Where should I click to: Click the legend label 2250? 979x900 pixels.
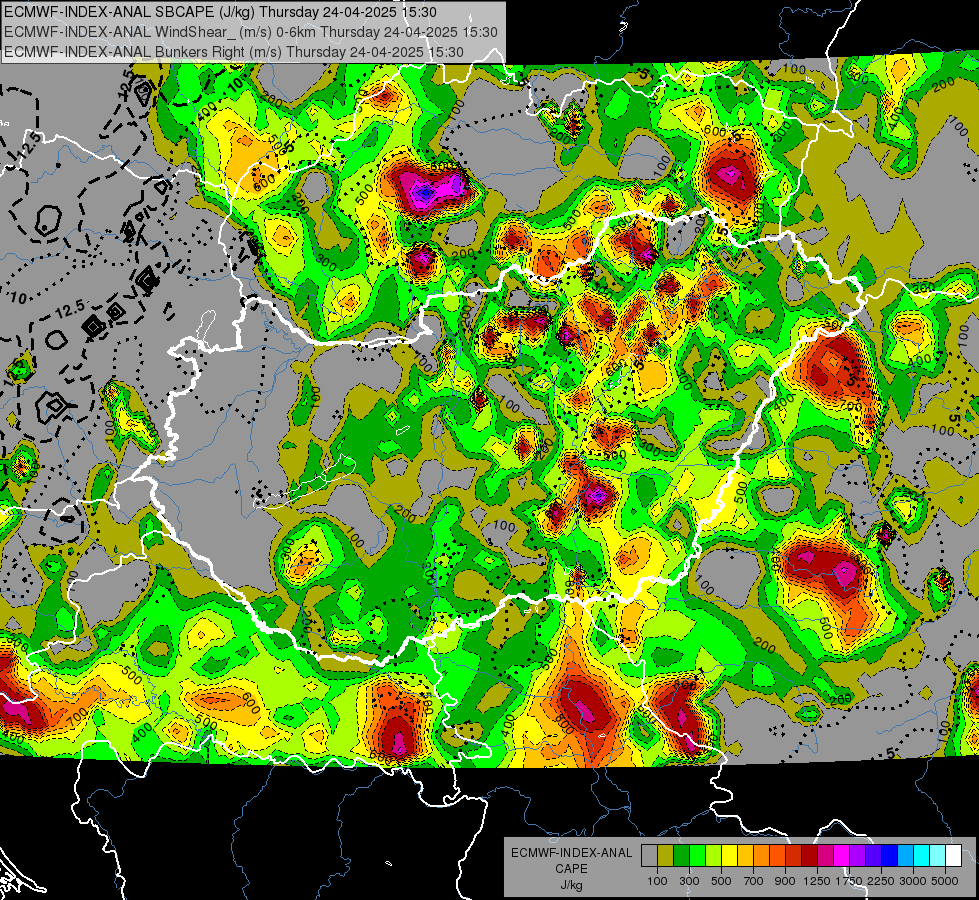click(880, 881)
